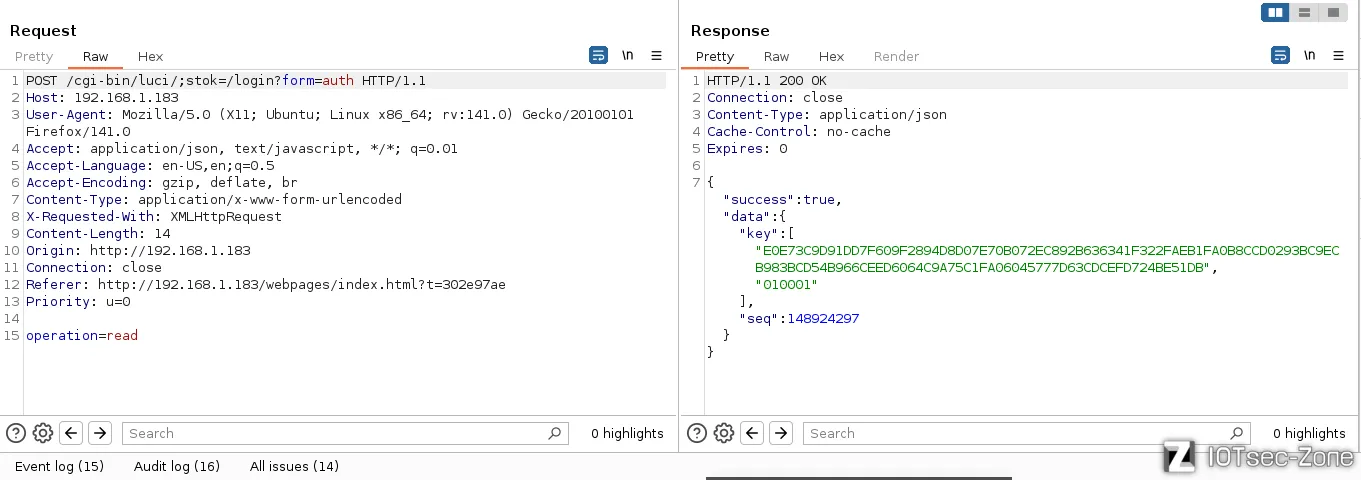
Task: Select Raw tab in Response panel
Action: coord(776,56)
